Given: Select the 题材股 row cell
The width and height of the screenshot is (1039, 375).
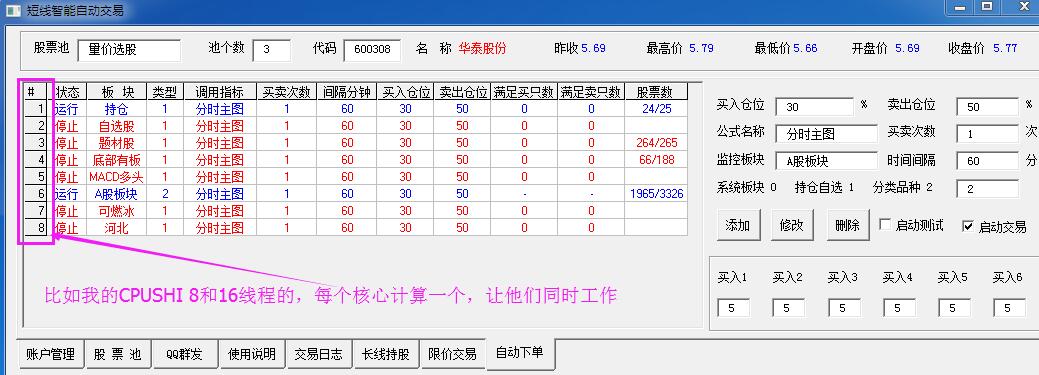Looking at the screenshot, I should 116,143.
